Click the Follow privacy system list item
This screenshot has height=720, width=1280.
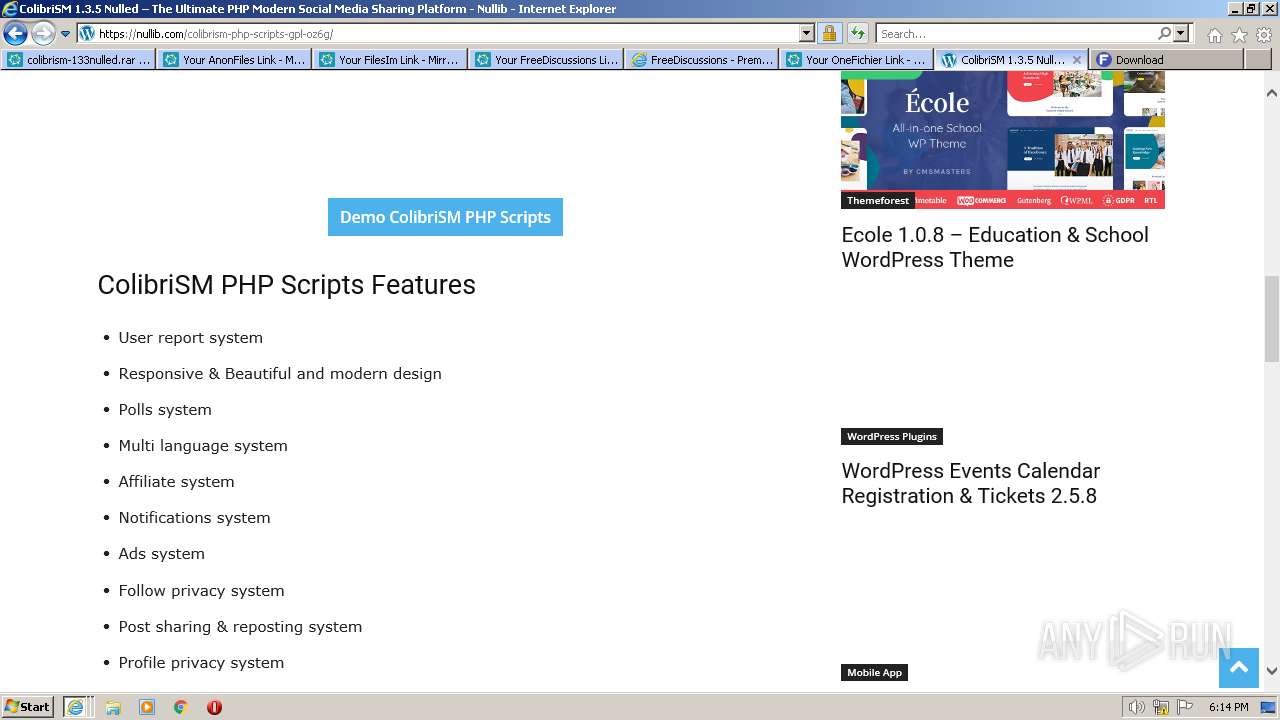[x=201, y=591]
